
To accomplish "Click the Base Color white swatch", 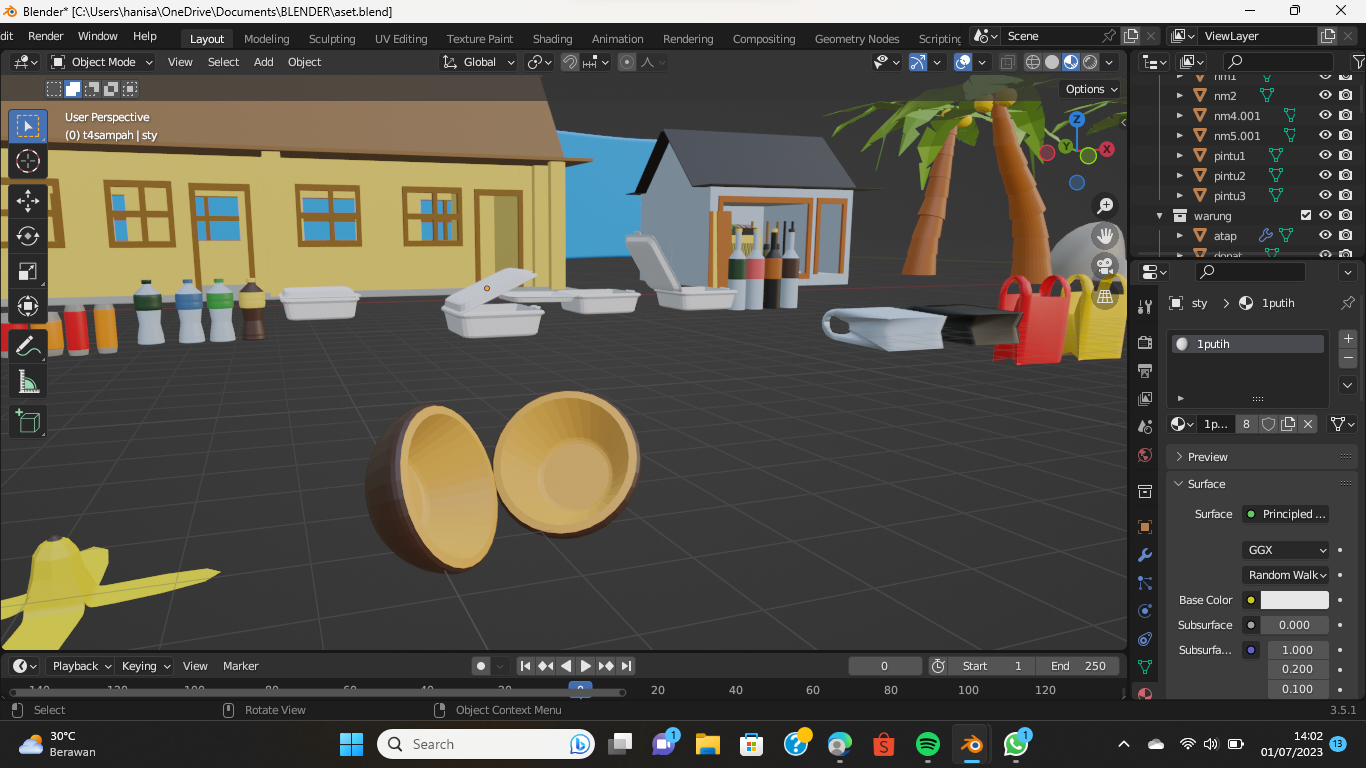I will [1294, 600].
